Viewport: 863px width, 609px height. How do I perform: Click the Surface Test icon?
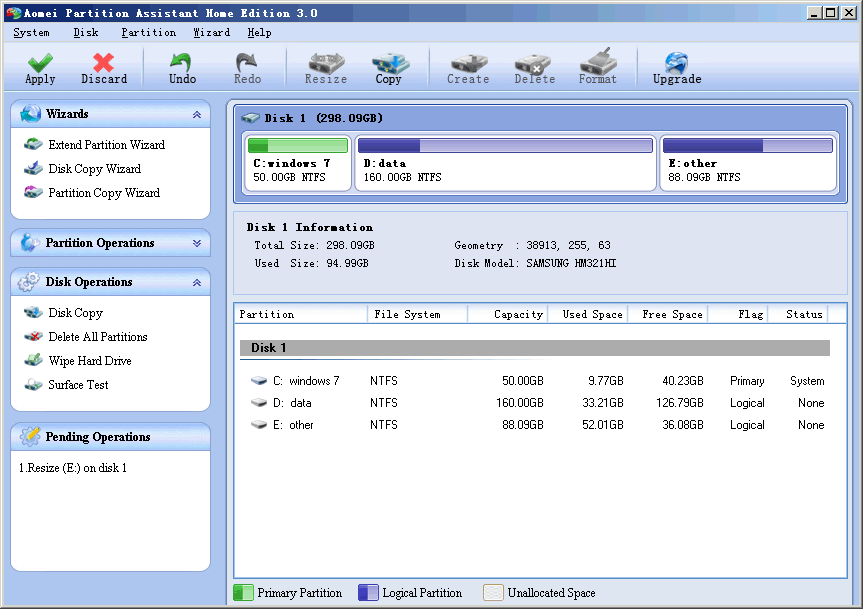coord(33,385)
